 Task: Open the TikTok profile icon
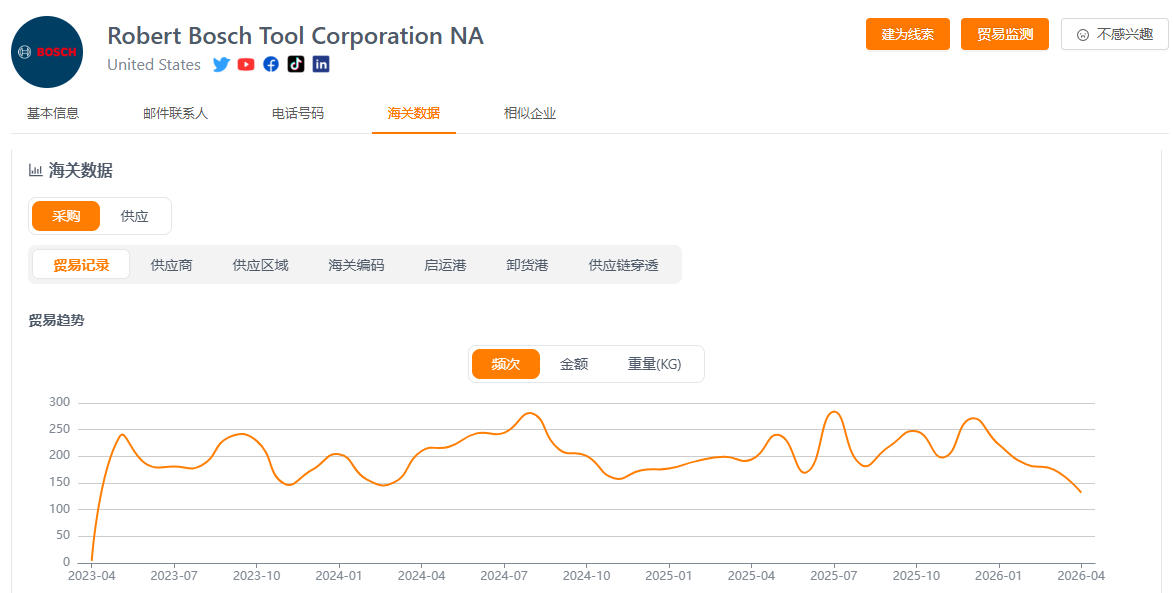click(296, 64)
